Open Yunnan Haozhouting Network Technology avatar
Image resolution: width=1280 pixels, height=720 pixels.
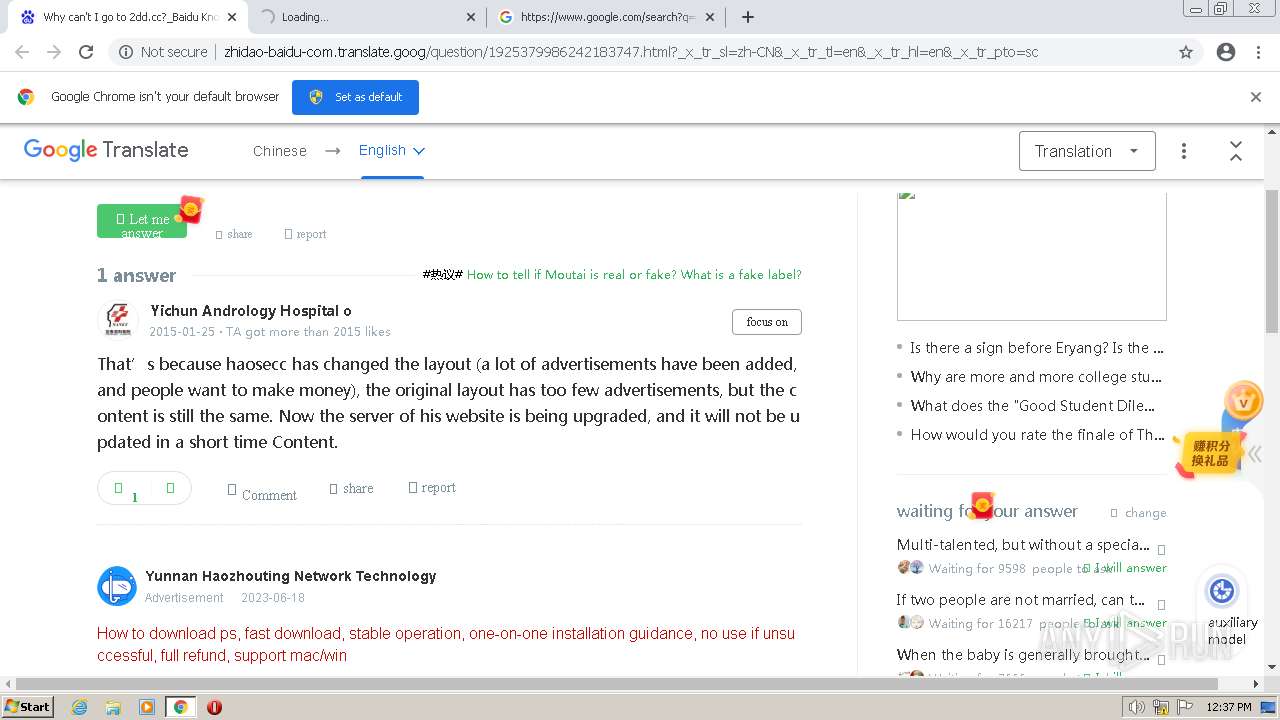(x=117, y=586)
